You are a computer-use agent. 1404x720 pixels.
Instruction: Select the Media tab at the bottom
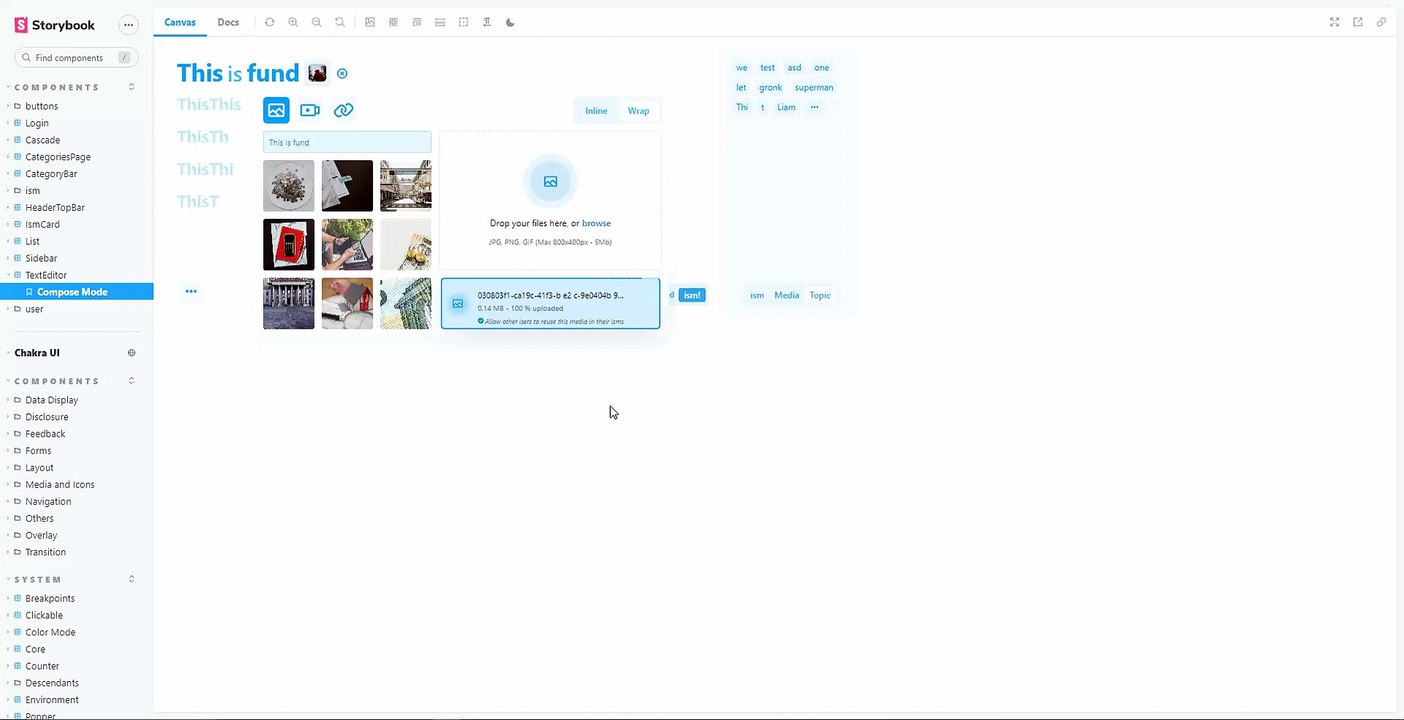787,295
